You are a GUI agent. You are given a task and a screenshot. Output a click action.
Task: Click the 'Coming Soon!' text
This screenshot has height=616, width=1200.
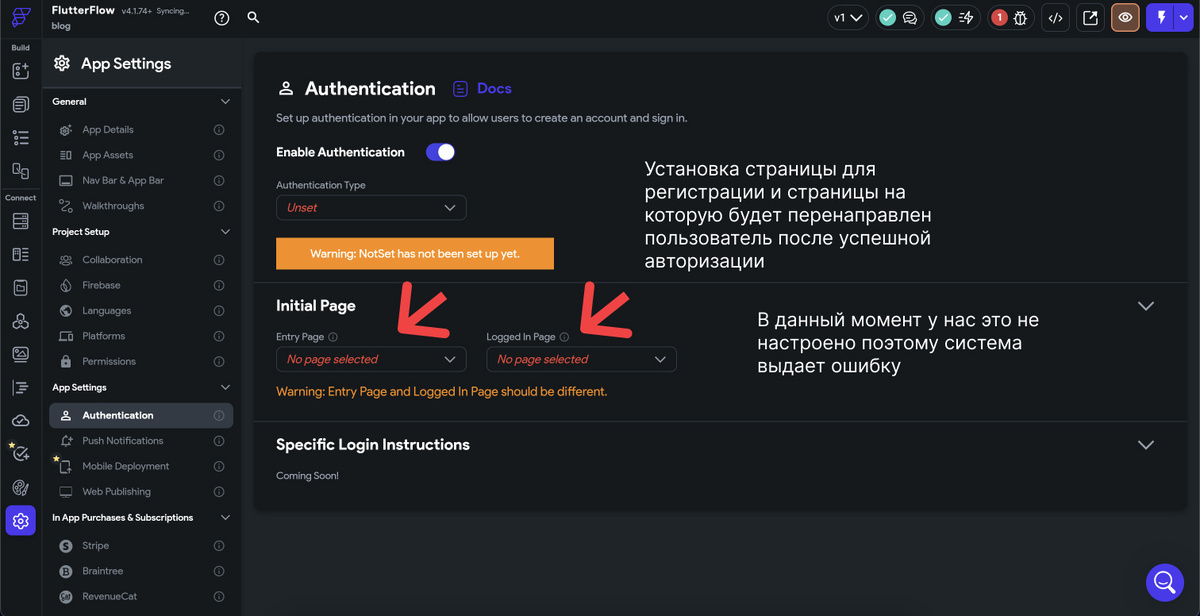click(307, 476)
